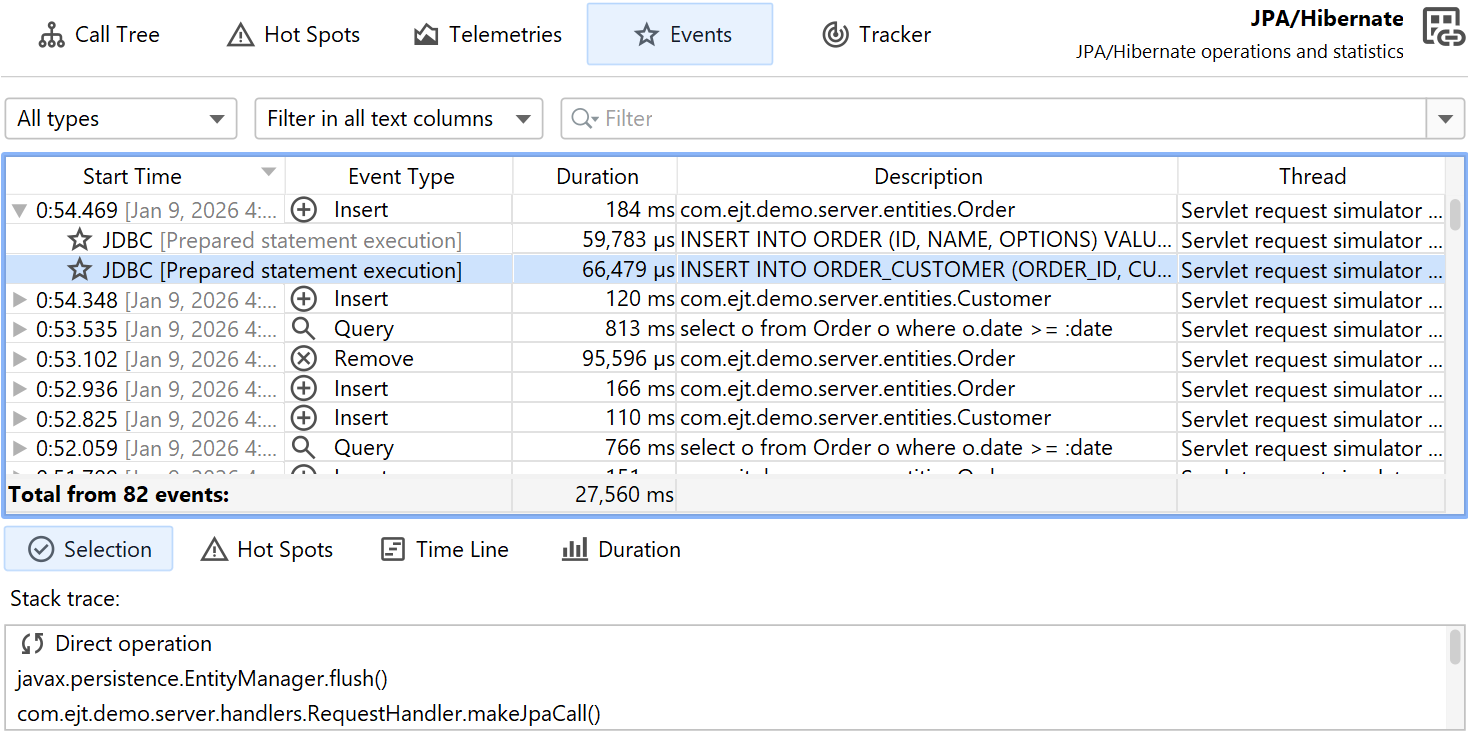Open the All types dropdown
The height and width of the screenshot is (735, 1468).
pos(121,119)
